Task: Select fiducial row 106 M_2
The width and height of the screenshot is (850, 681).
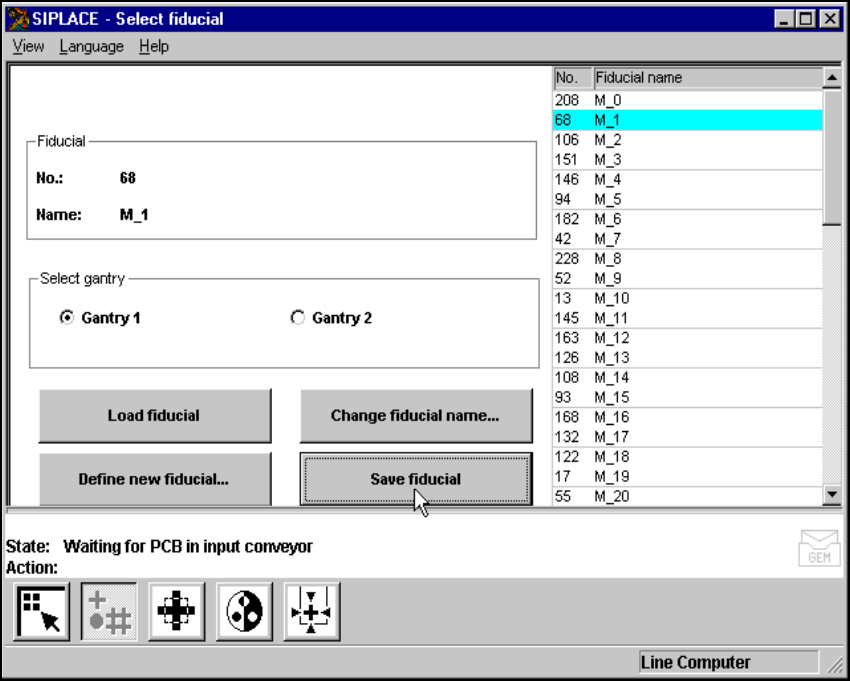Action: (687, 140)
